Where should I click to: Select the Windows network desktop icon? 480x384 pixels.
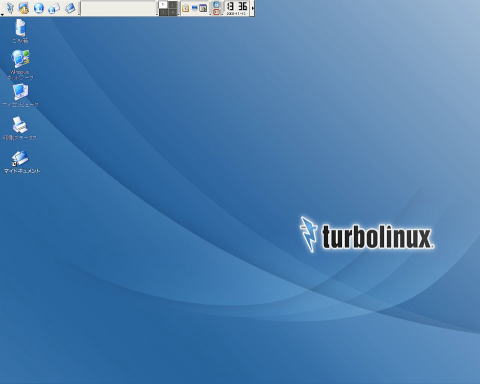click(x=21, y=65)
